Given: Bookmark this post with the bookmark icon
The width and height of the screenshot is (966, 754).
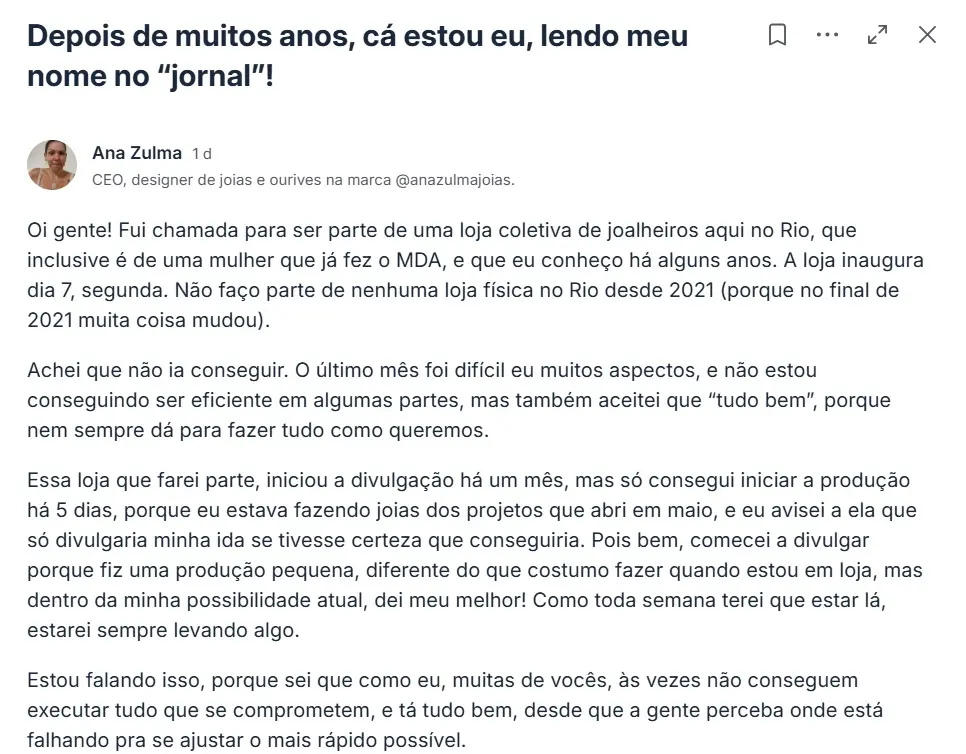Looking at the screenshot, I should [777, 34].
